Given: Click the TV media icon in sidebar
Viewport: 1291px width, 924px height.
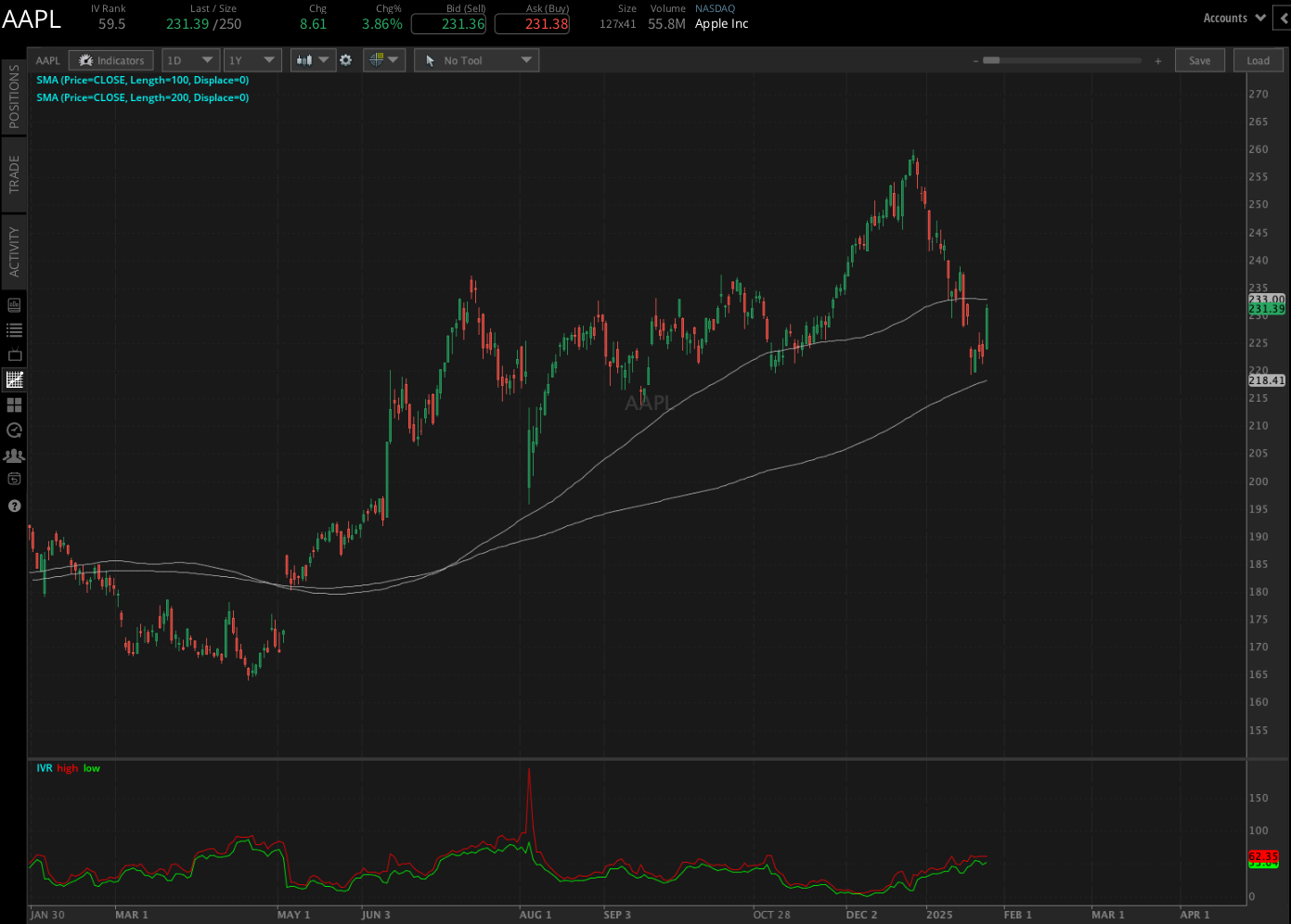Looking at the screenshot, I should 14,354.
